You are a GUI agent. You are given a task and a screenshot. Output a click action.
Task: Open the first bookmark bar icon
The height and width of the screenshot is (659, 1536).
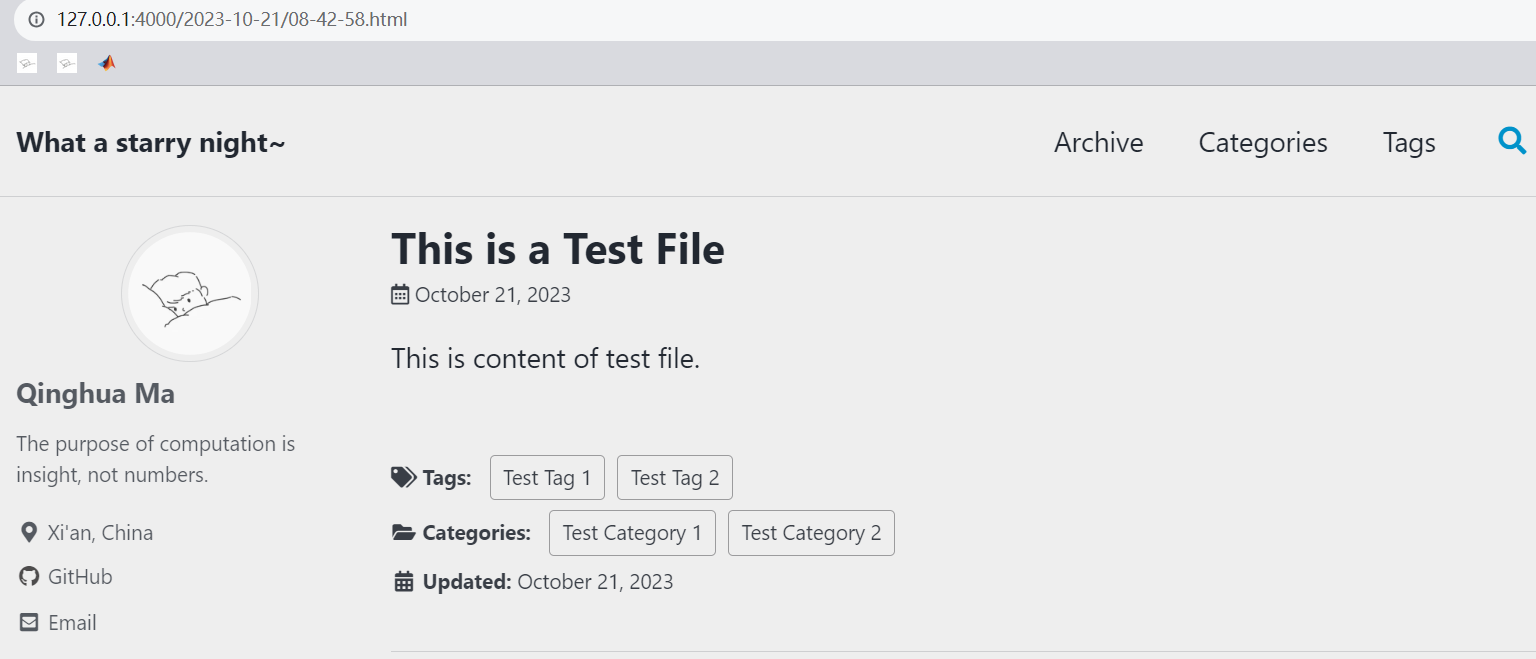coord(27,63)
